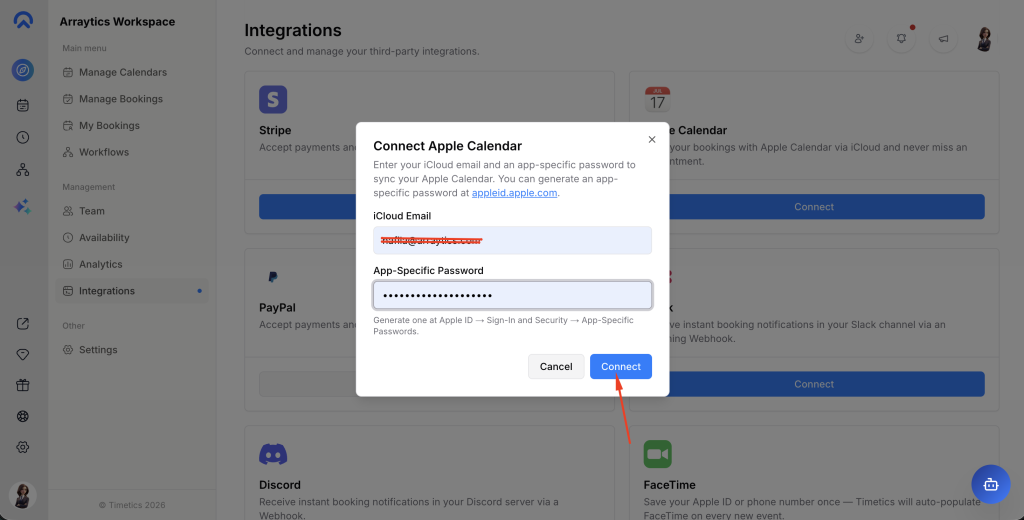Focus the App-Specific Password field
The height and width of the screenshot is (520, 1024).
[512, 296]
